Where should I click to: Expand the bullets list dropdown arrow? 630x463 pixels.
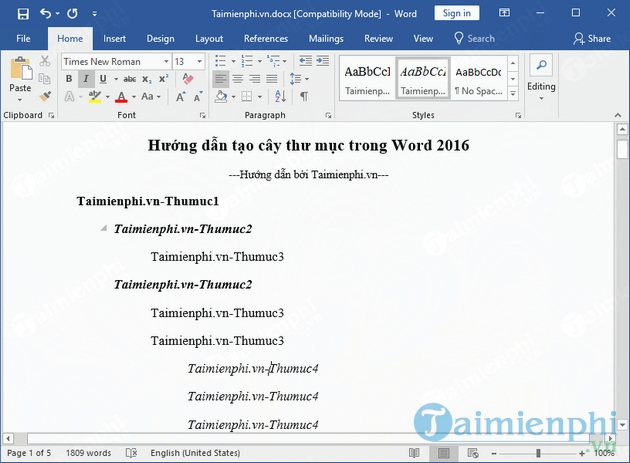click(233, 61)
